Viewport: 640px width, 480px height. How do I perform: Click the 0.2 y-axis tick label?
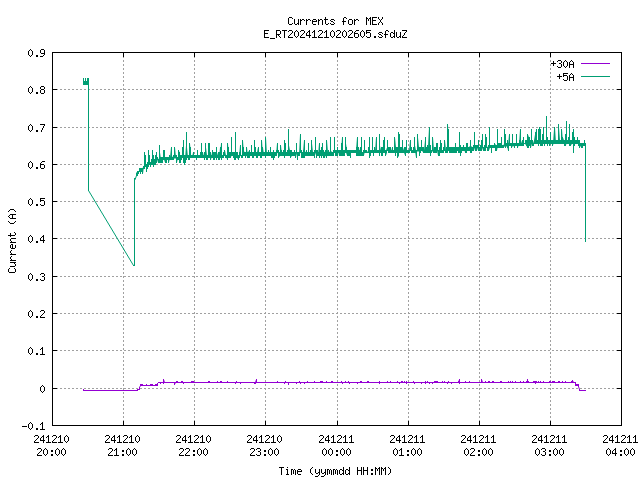coord(36,314)
